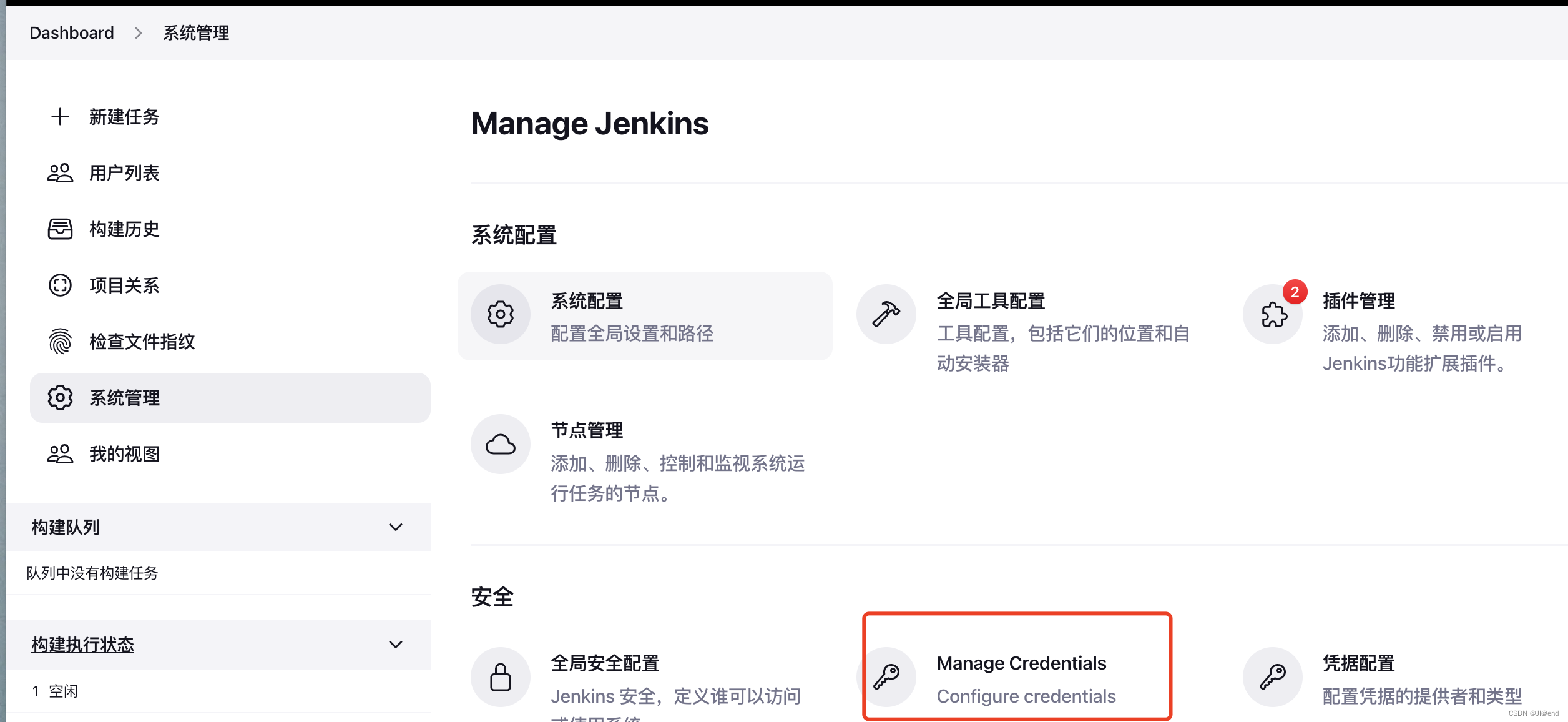Click the plus icon next to 新建任务

tap(60, 117)
